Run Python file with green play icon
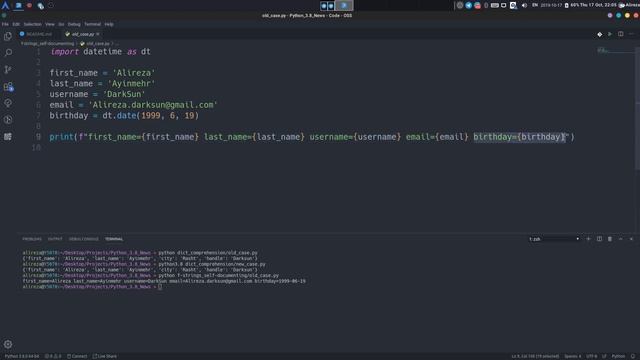This screenshot has height=360, width=640. [610, 34]
